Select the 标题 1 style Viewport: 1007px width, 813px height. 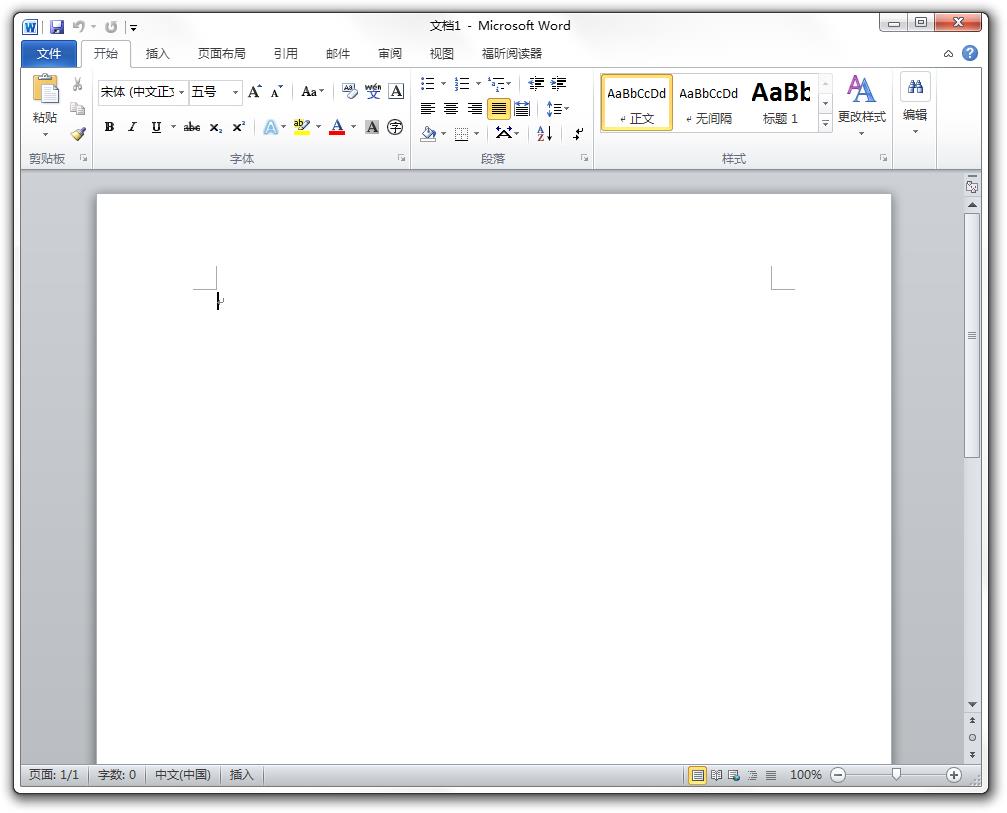[780, 103]
